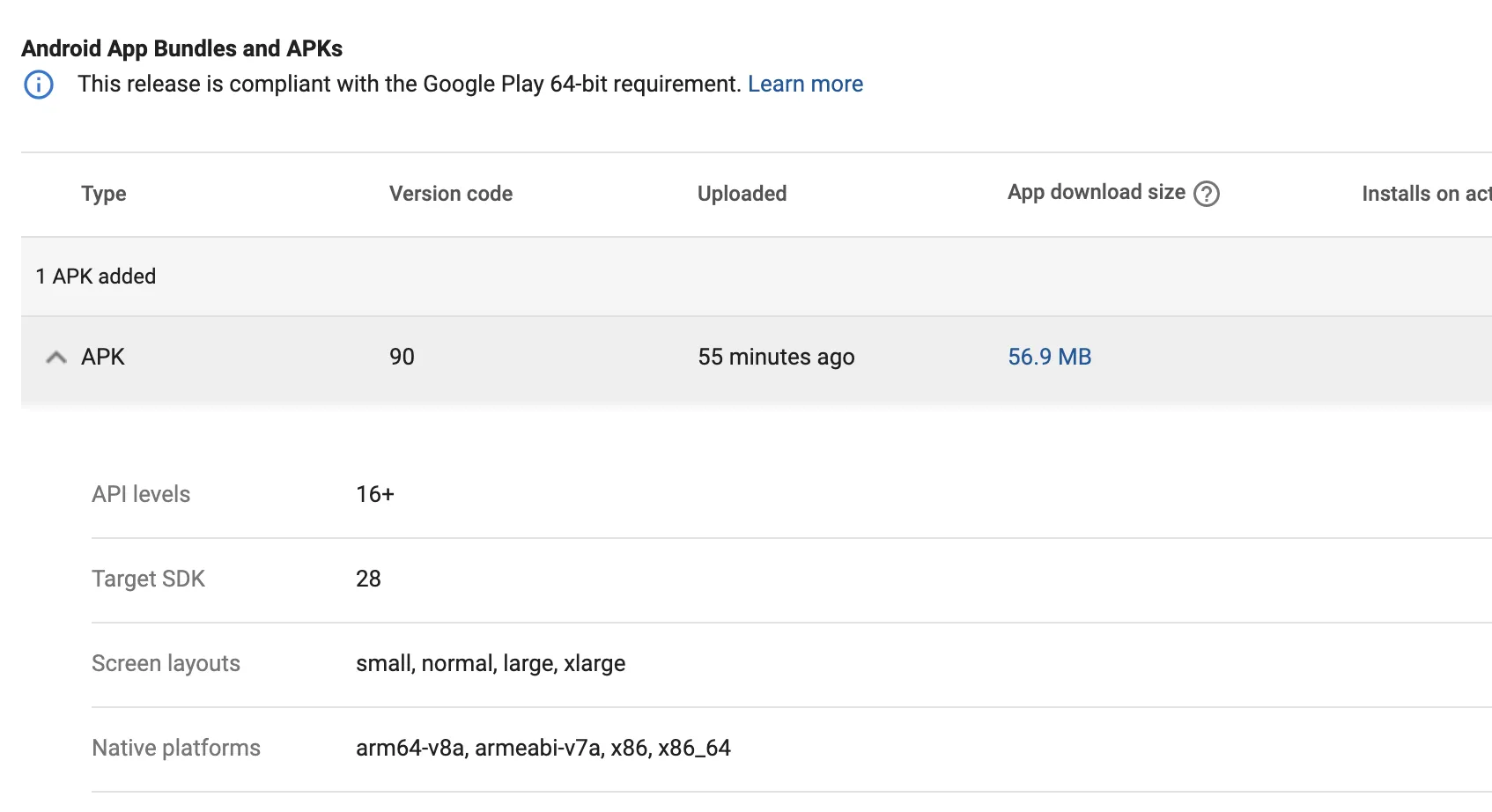Click the Target SDK label
1492x812 pixels.
click(x=148, y=579)
